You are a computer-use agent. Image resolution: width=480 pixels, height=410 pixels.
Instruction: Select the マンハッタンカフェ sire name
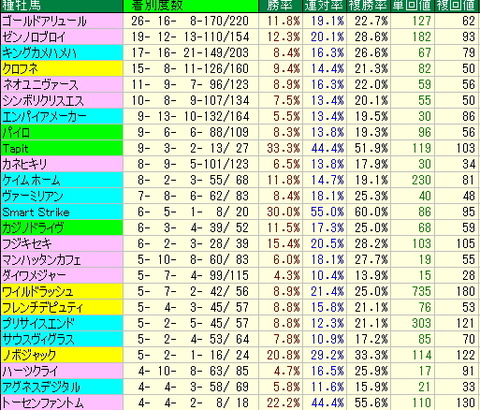tap(41, 260)
